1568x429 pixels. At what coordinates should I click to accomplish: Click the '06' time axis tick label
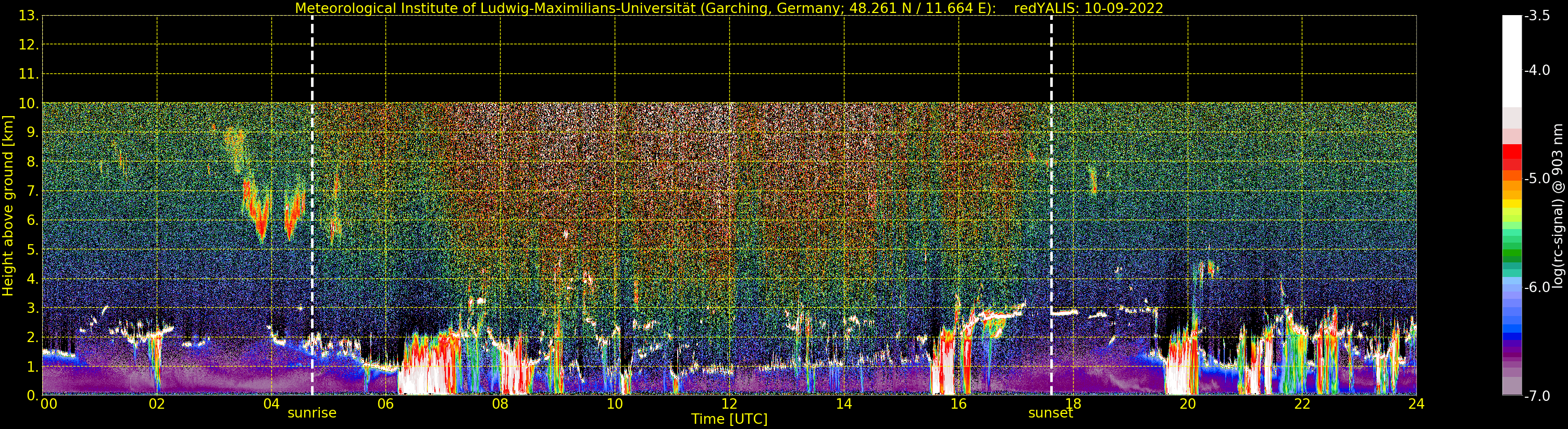tap(386, 404)
